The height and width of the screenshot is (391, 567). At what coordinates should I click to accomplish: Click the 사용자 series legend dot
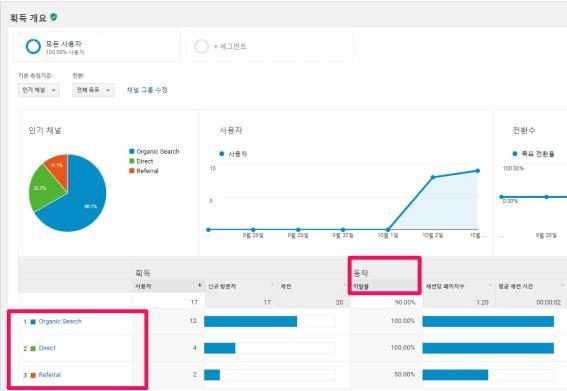pos(222,154)
